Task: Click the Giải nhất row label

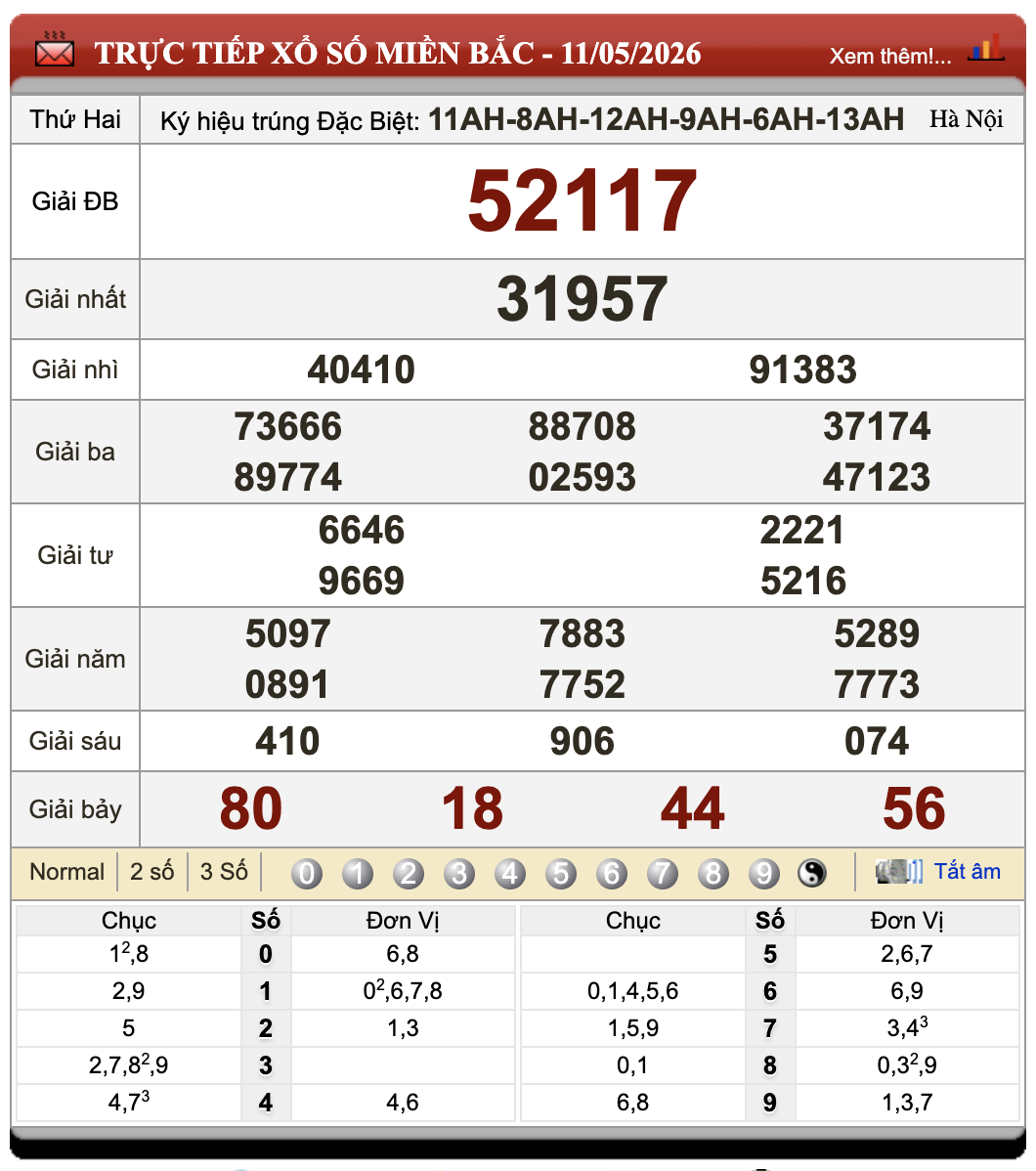Action: 75,299
